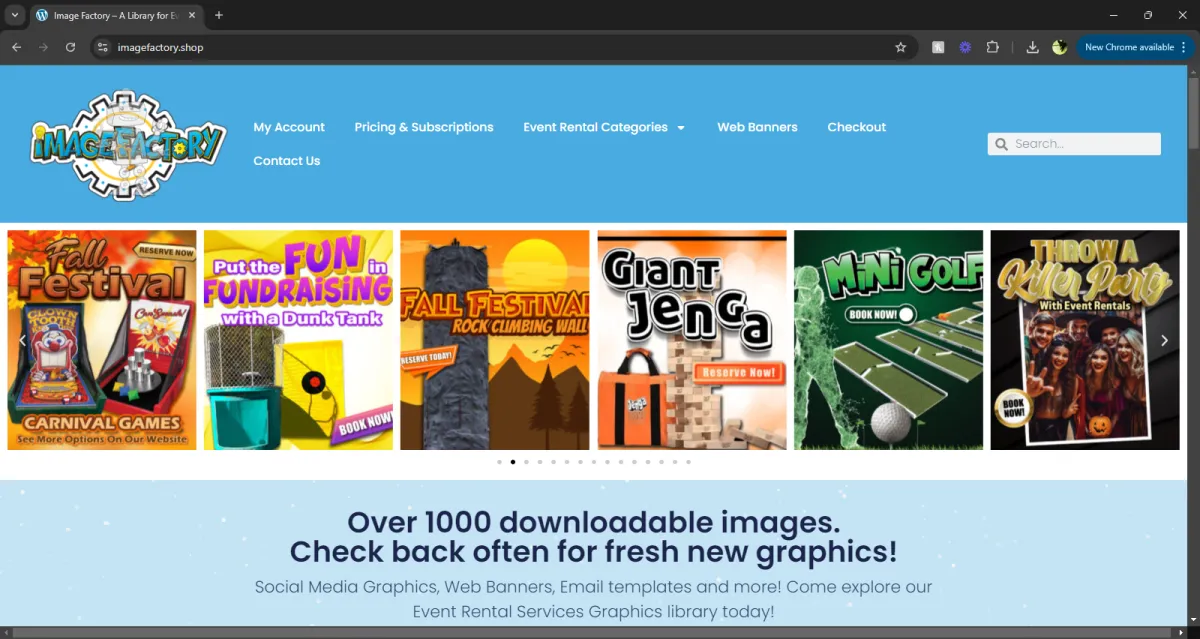The height and width of the screenshot is (639, 1200).
Task: Select the last carousel pagination dot
Action: point(688,462)
